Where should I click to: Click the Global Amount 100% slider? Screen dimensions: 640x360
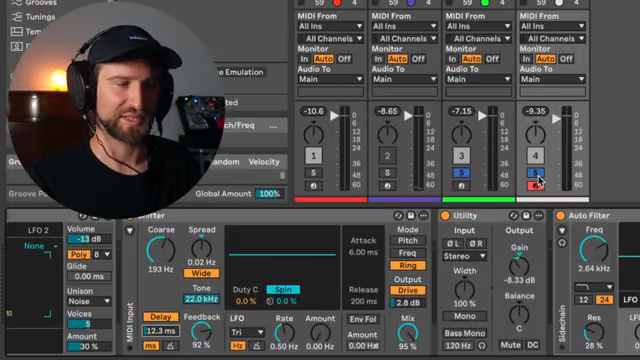[269, 194]
